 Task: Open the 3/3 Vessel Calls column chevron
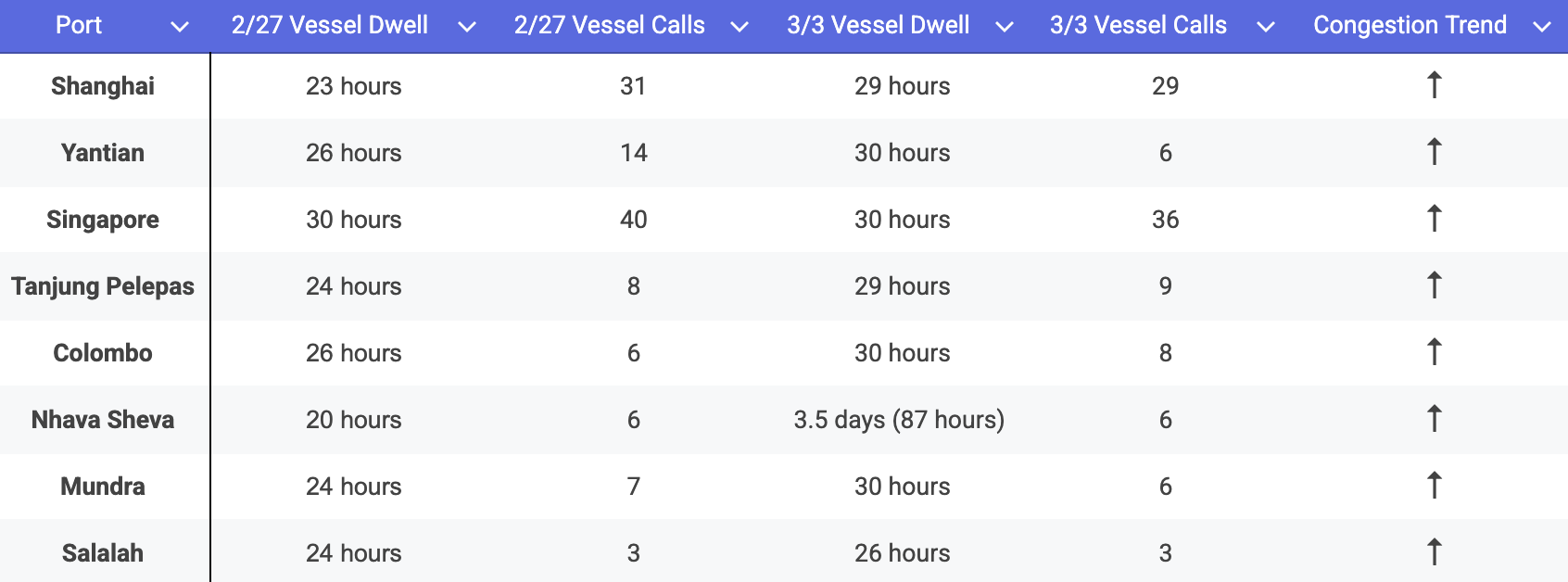pyautogui.click(x=1266, y=27)
